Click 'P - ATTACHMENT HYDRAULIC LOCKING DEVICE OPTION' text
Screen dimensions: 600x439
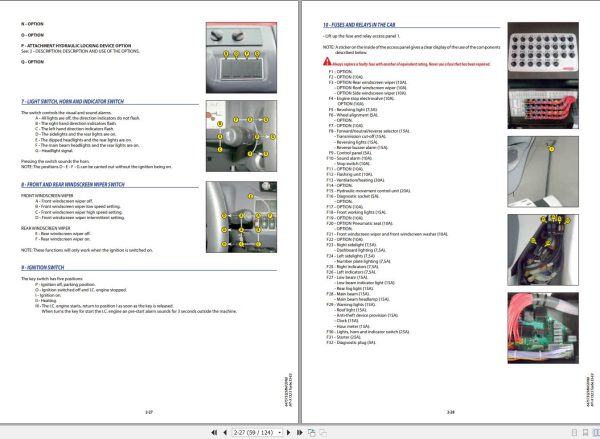click(76, 46)
